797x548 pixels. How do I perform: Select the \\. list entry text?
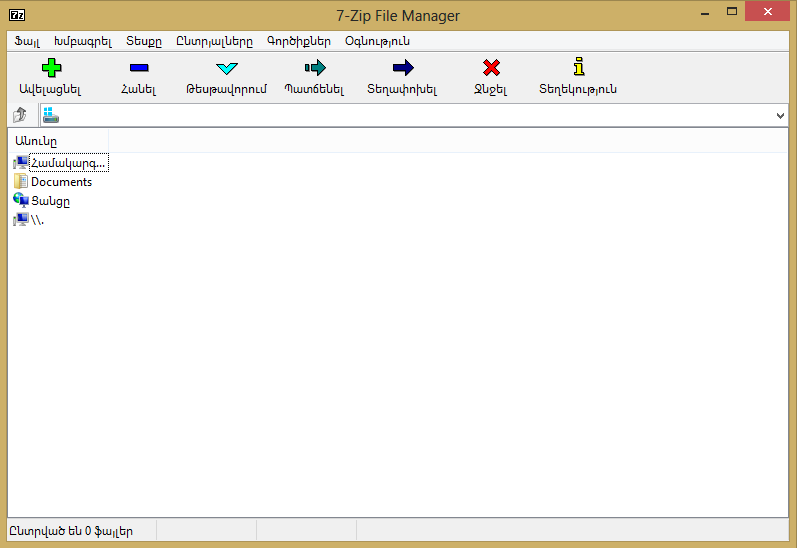[x=38, y=220]
